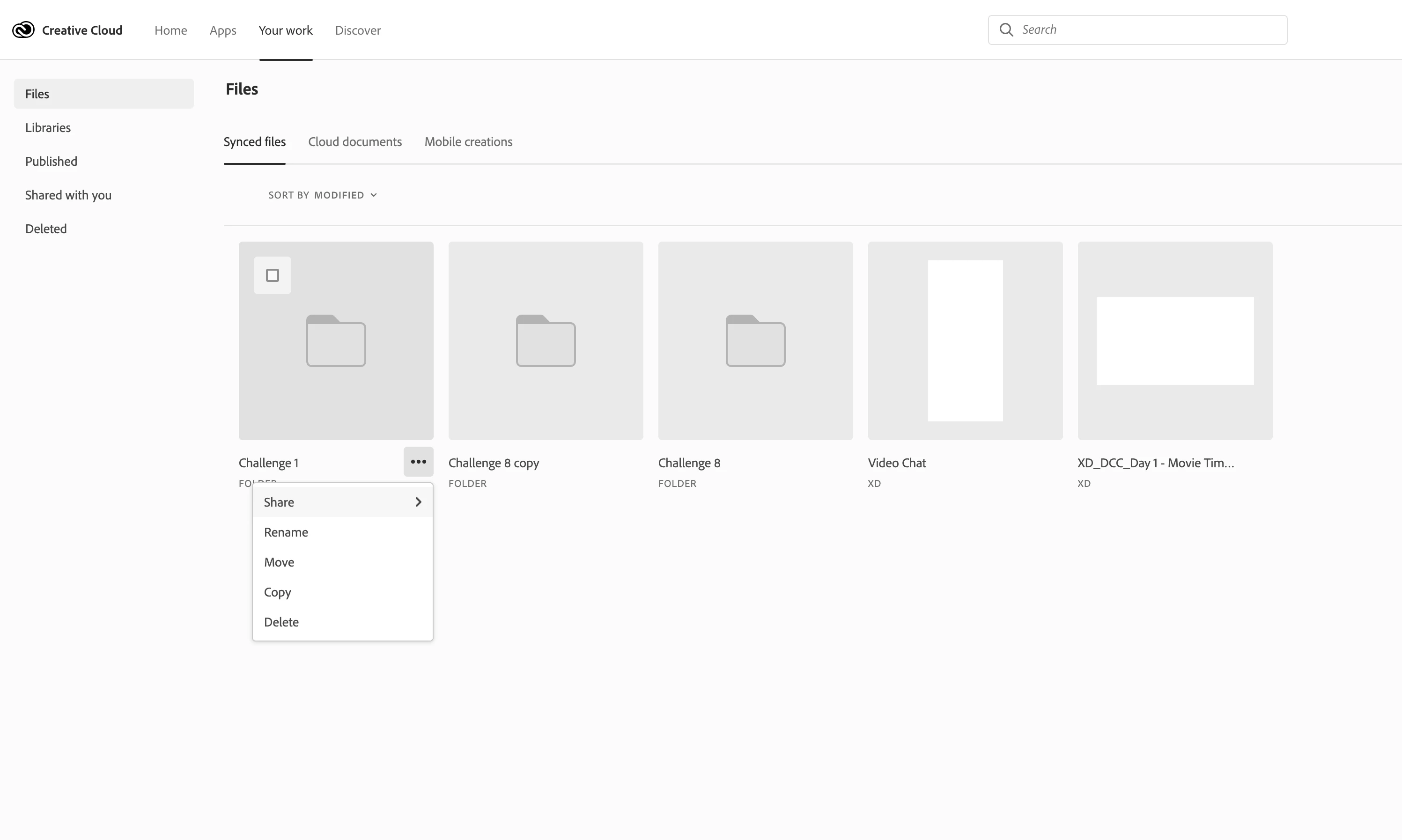Navigate to the Discover page
The height and width of the screenshot is (840, 1402).
358,30
